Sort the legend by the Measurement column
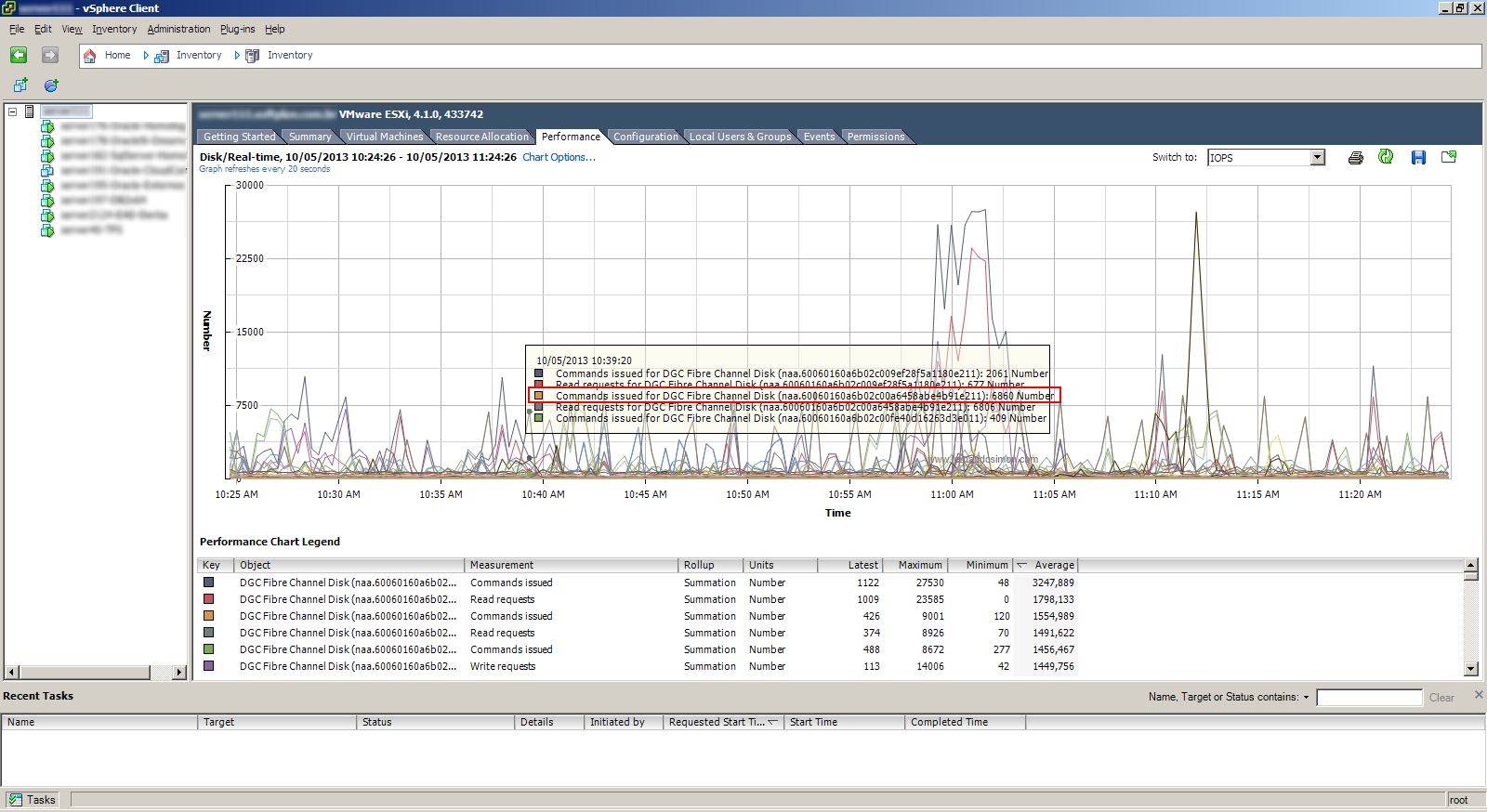The width and height of the screenshot is (1487, 812). 572,565
